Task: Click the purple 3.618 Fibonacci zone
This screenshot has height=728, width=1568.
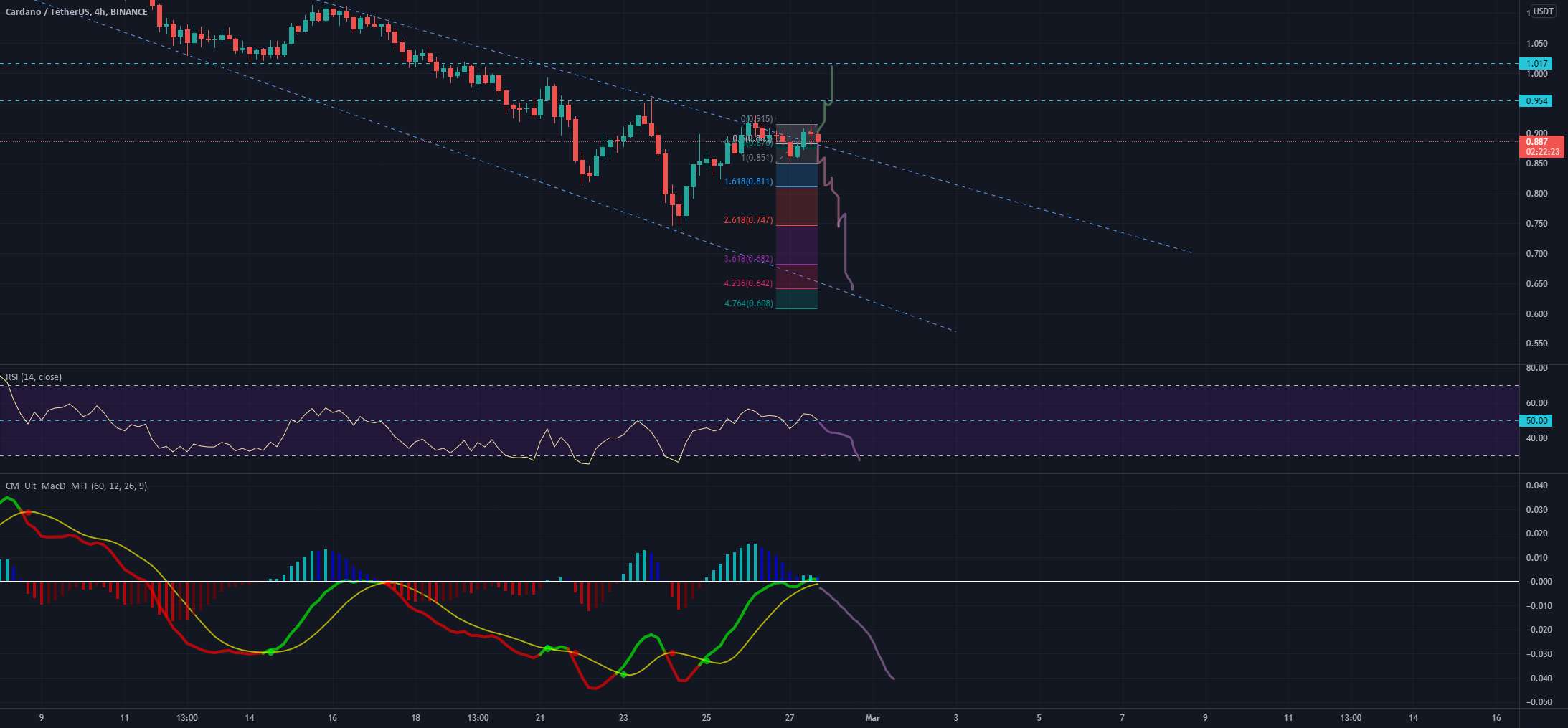Action: pos(797,245)
